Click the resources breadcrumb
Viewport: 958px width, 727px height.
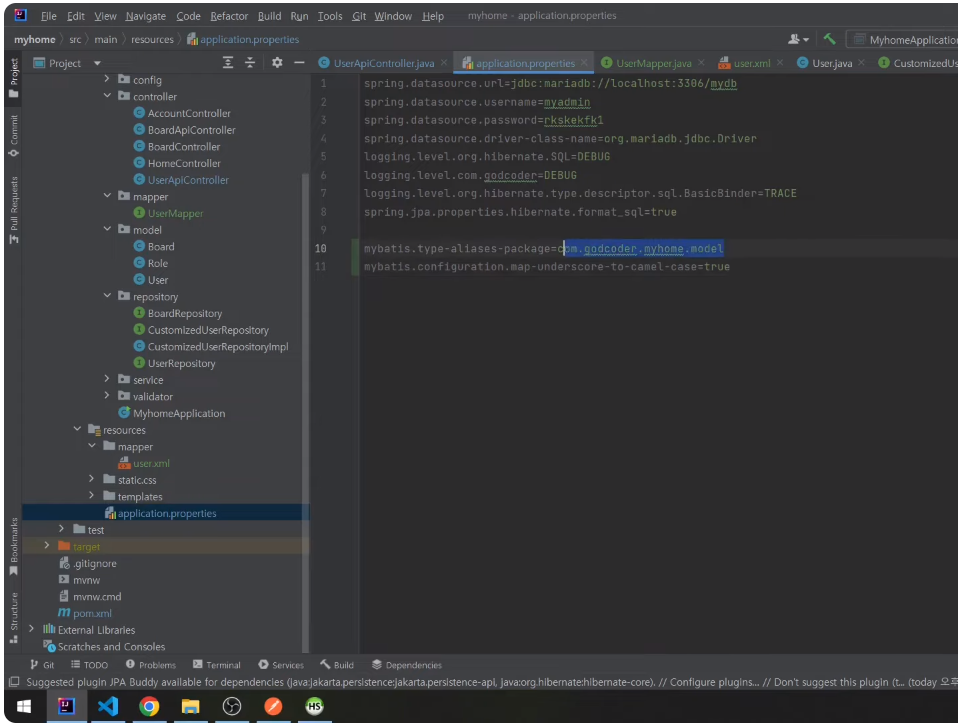pyautogui.click(x=152, y=40)
